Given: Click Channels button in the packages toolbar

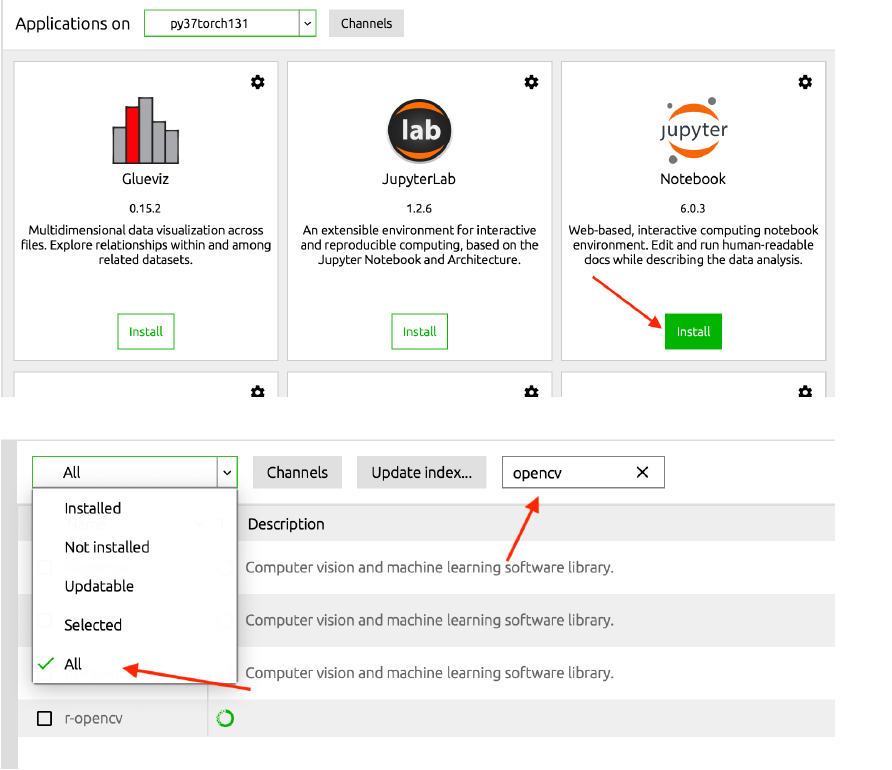Looking at the screenshot, I should pos(298,472).
